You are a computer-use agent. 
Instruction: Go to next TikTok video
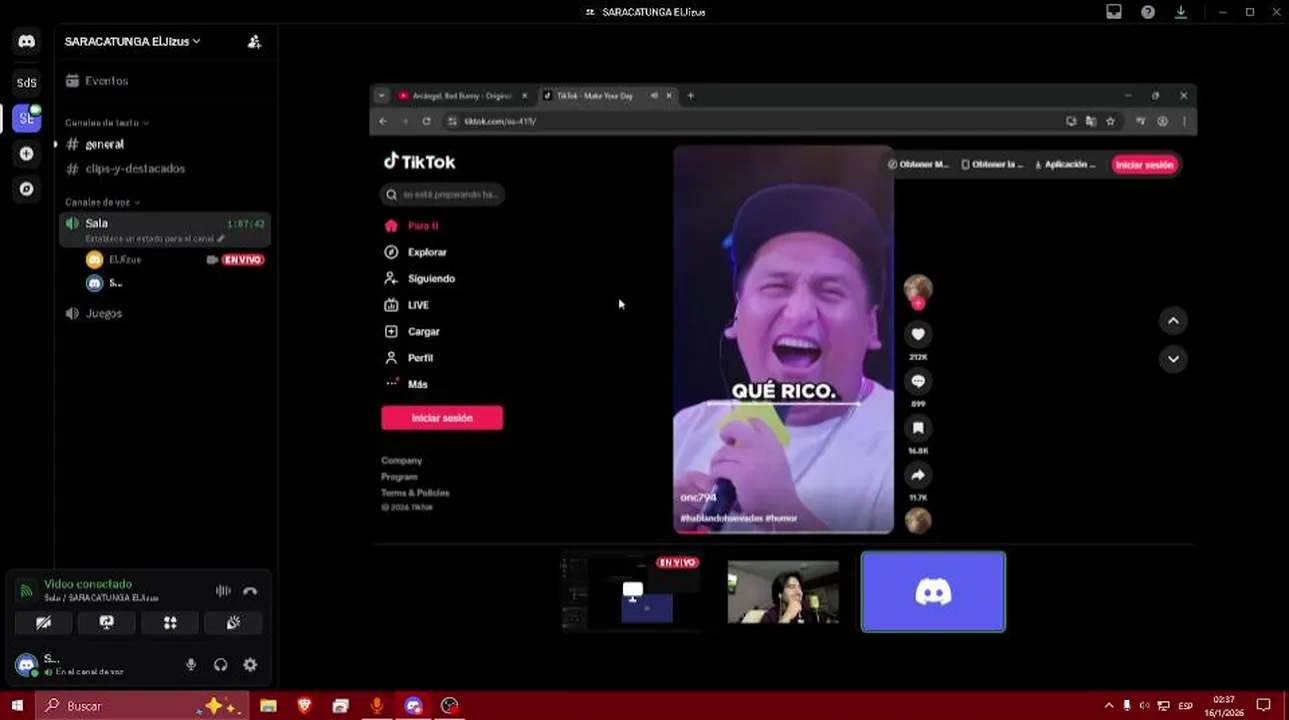(x=1173, y=359)
